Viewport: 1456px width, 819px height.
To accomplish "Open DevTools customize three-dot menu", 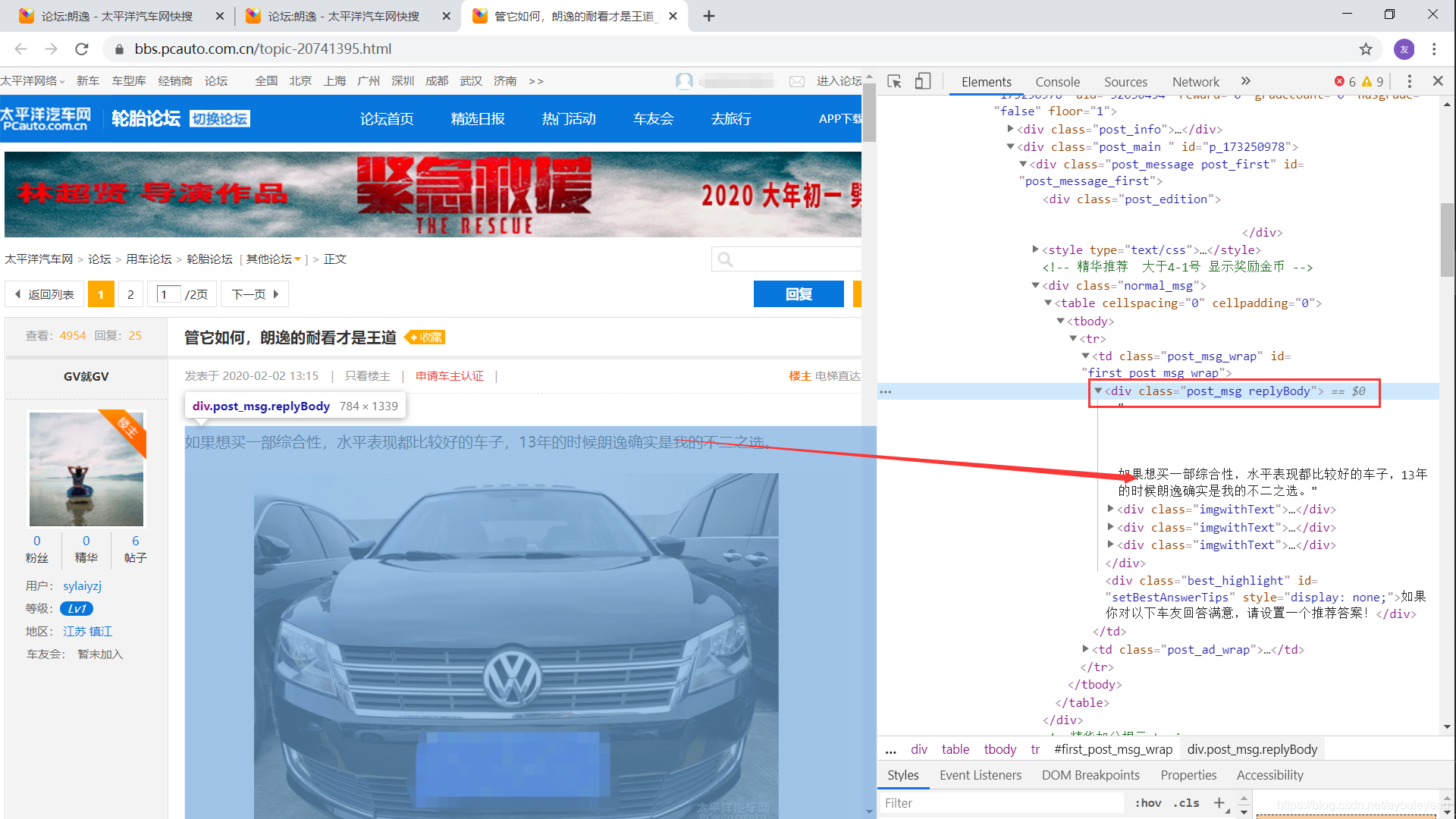I will [1410, 81].
